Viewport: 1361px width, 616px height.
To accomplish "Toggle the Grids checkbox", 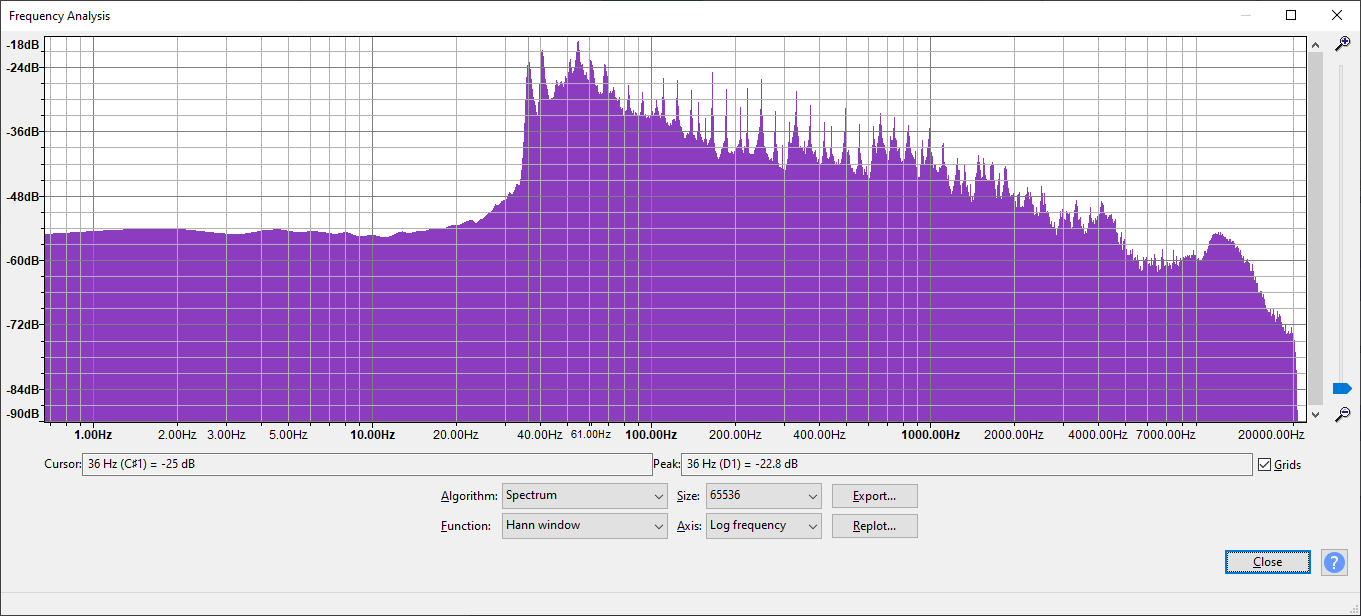I will point(1265,465).
